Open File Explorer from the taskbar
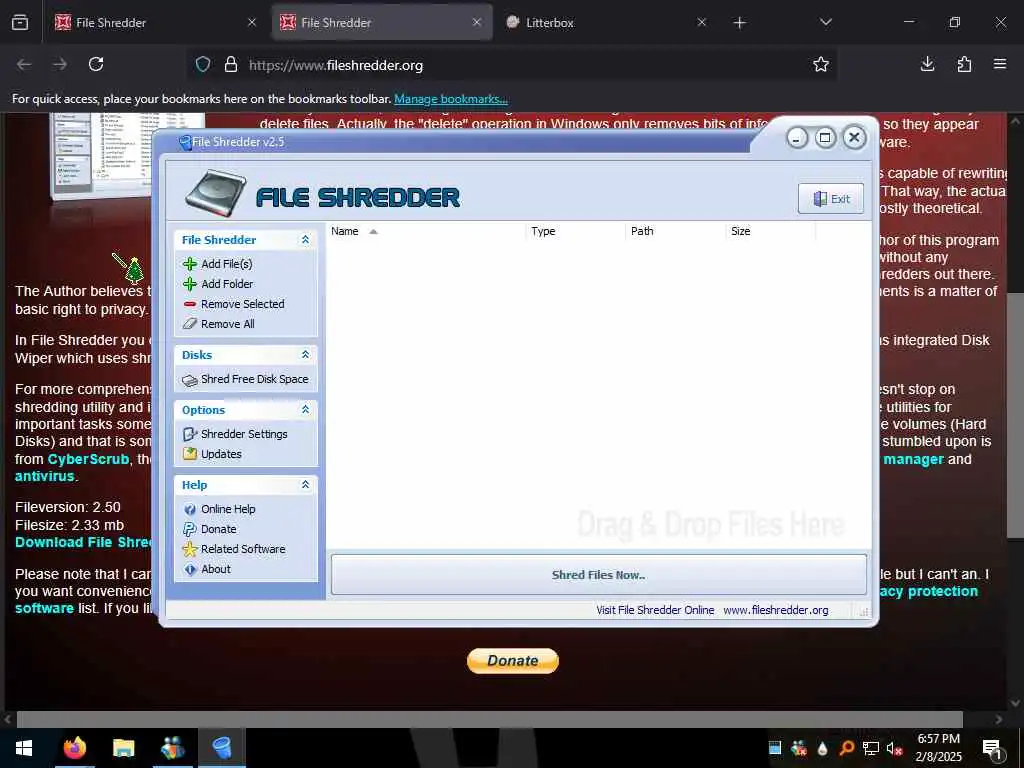This screenshot has height=768, width=1024. (123, 748)
